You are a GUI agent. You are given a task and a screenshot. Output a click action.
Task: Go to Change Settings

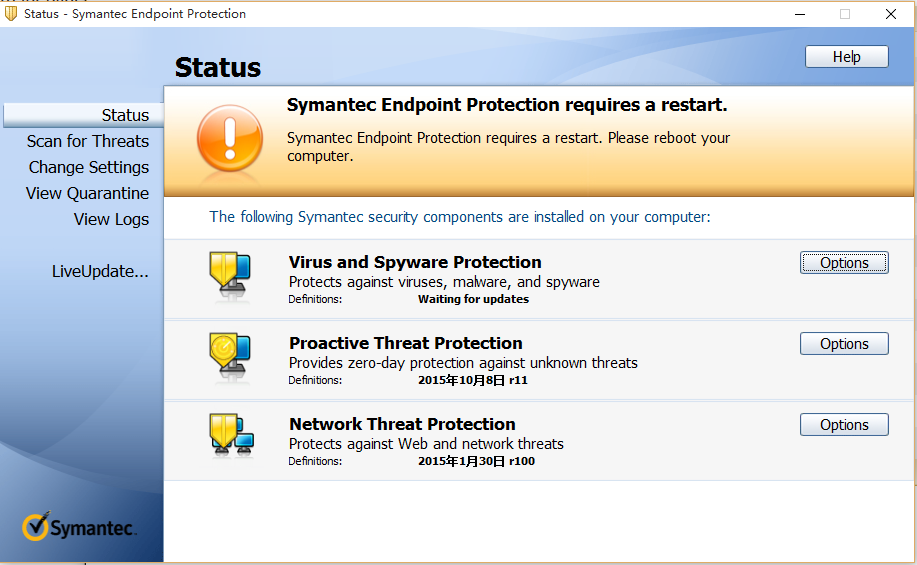[x=89, y=167]
